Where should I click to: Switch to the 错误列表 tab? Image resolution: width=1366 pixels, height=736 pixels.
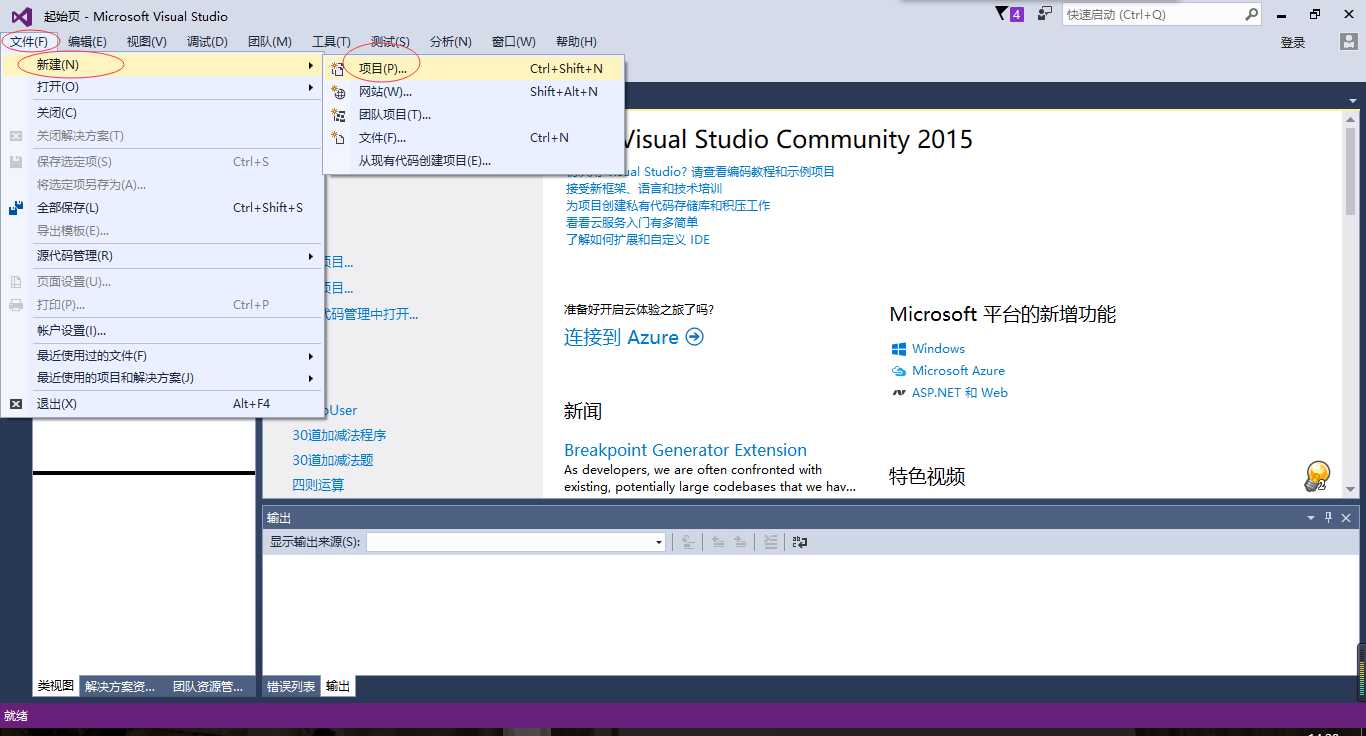pos(291,686)
